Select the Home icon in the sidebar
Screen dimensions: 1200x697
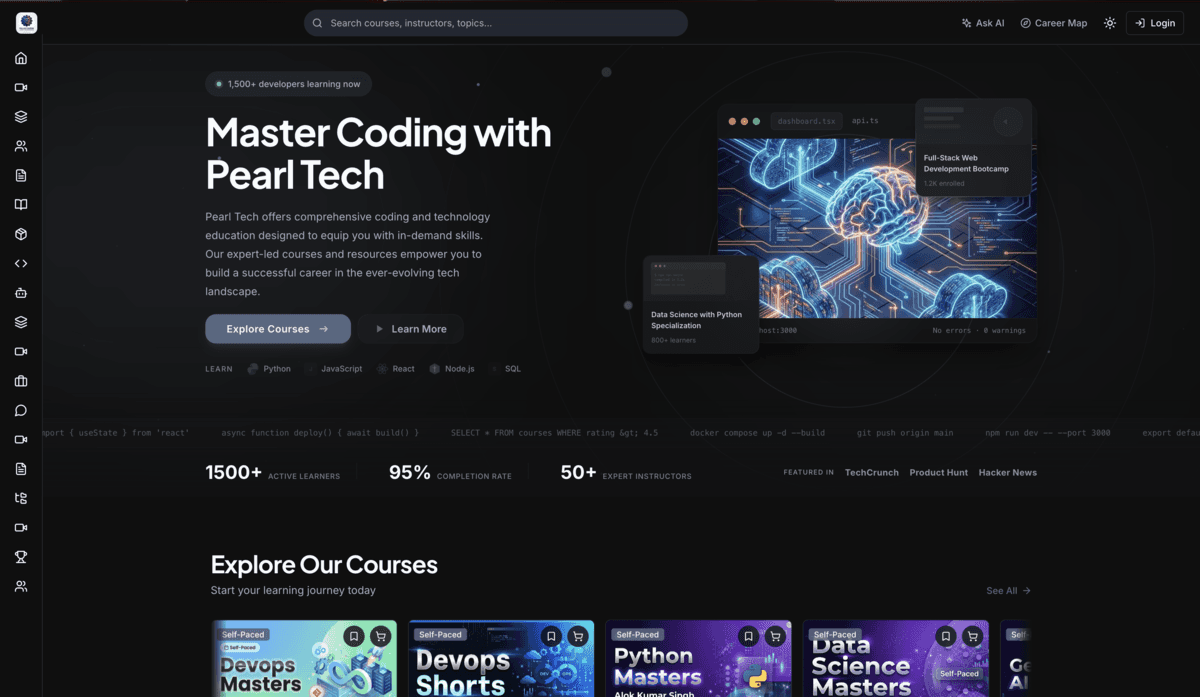click(20, 57)
